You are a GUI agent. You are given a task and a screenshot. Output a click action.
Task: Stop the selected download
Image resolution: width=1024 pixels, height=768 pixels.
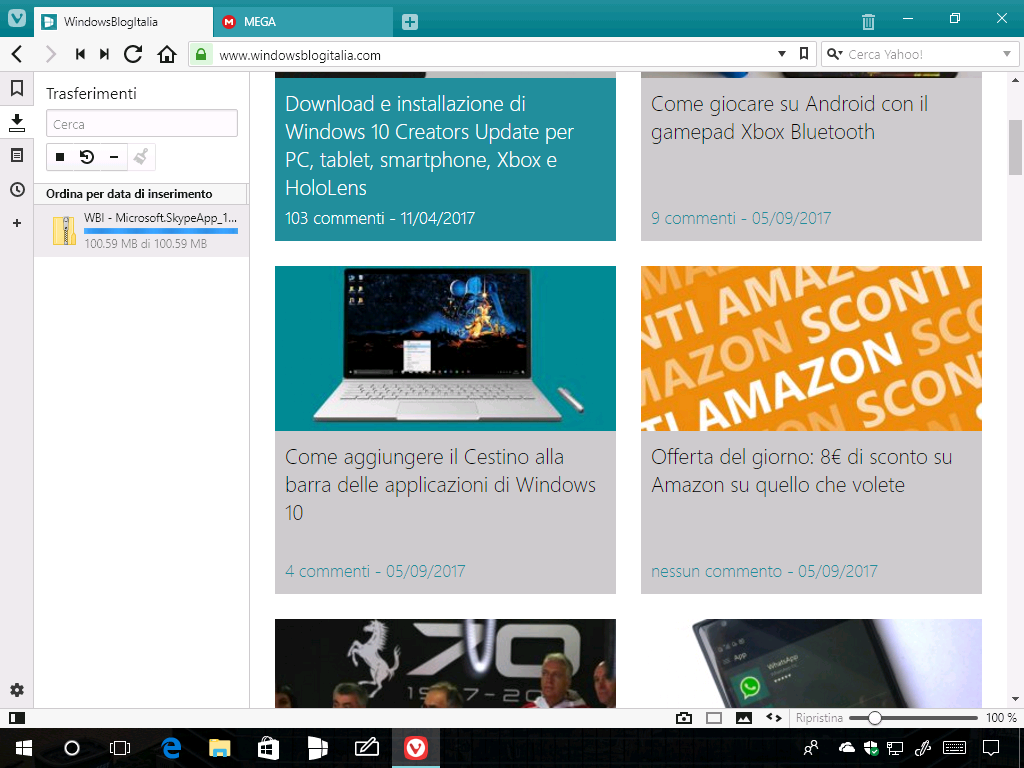point(60,157)
